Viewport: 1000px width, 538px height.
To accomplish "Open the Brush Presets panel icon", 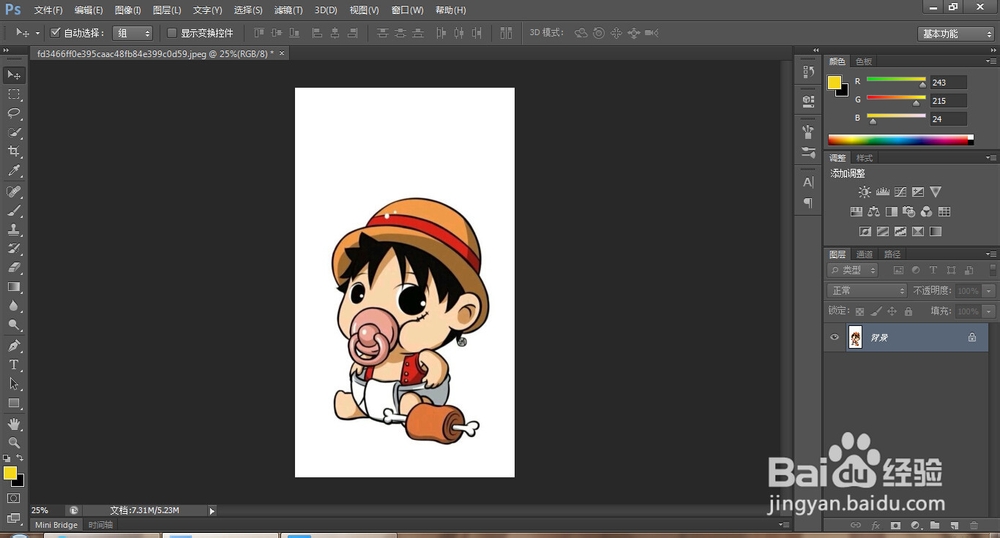I will (x=808, y=152).
